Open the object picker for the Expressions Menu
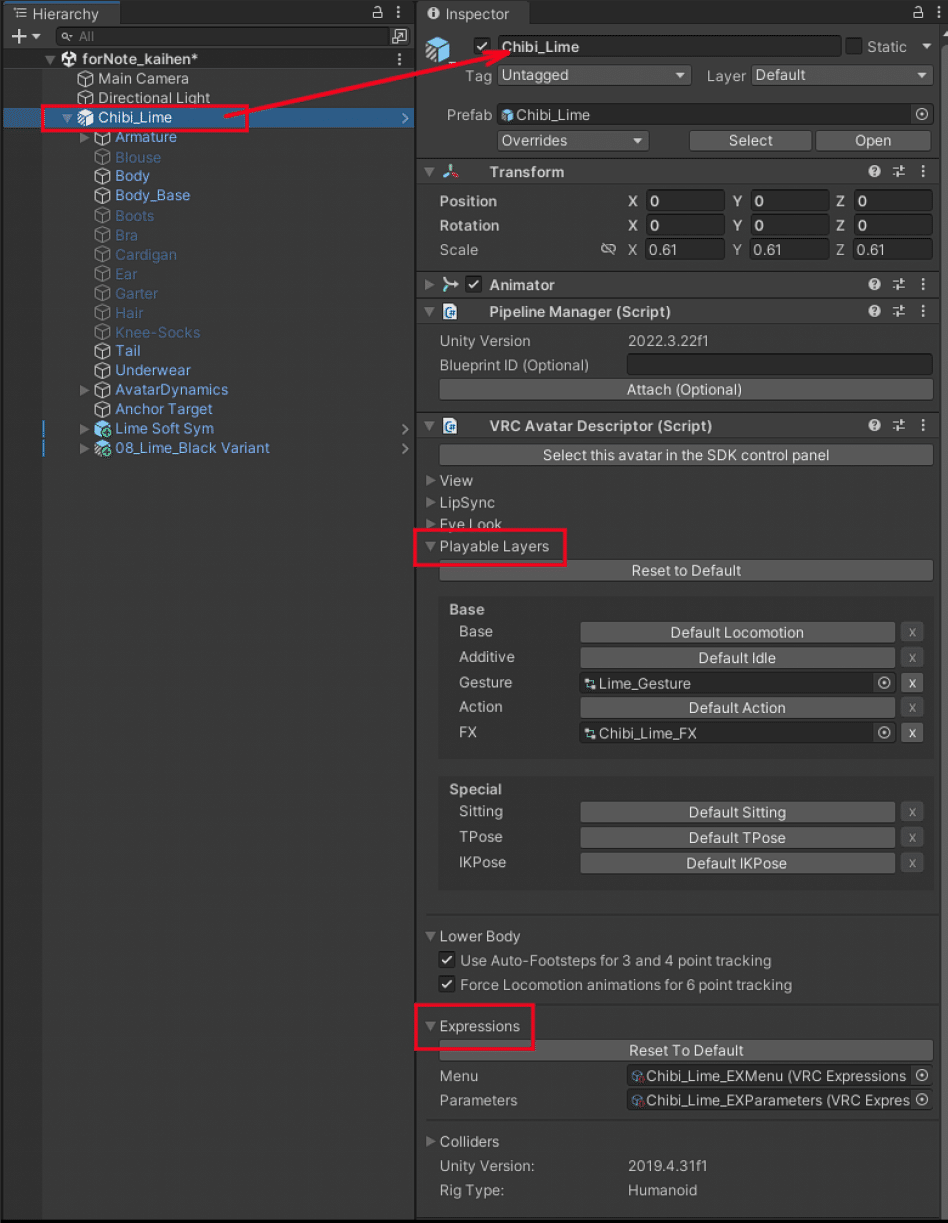This screenshot has width=948, height=1223. 922,1076
